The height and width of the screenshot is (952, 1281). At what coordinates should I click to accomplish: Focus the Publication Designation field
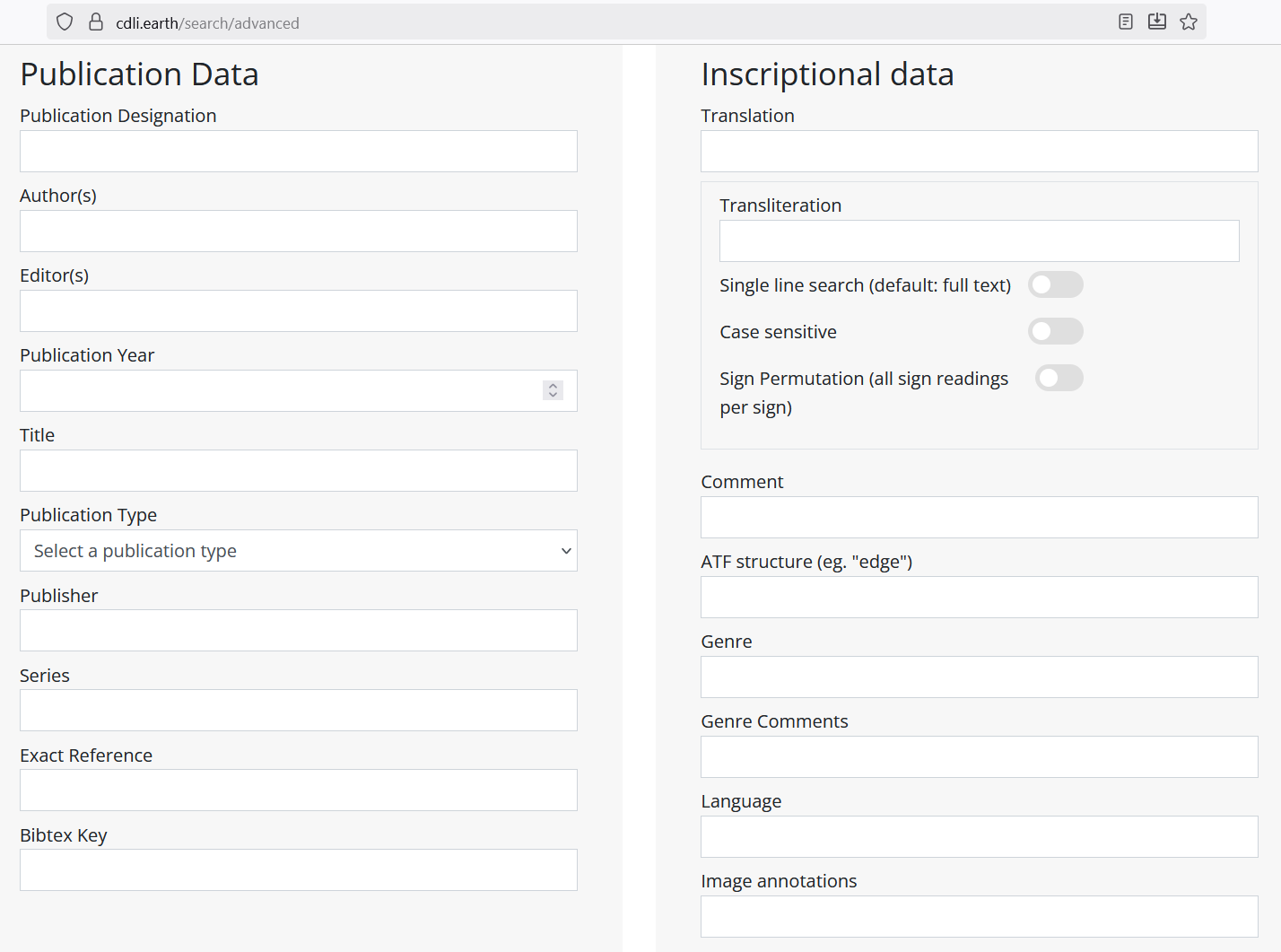[x=298, y=152]
